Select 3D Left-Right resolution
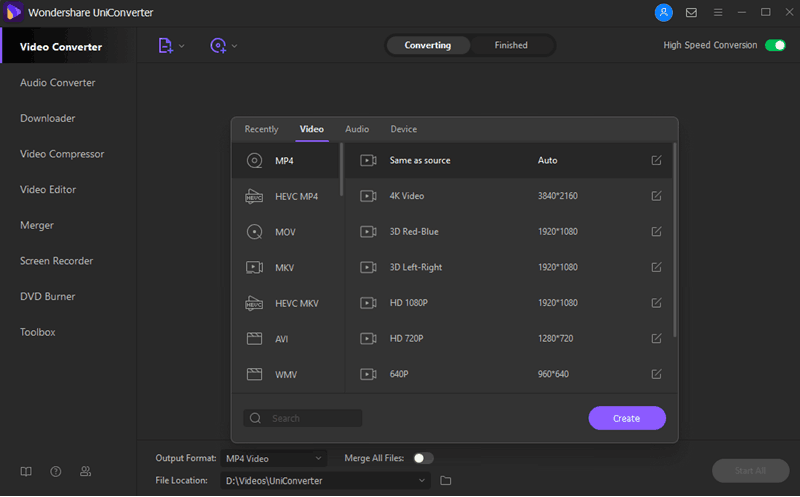Viewport: 800px width, 497px height. tap(558, 267)
